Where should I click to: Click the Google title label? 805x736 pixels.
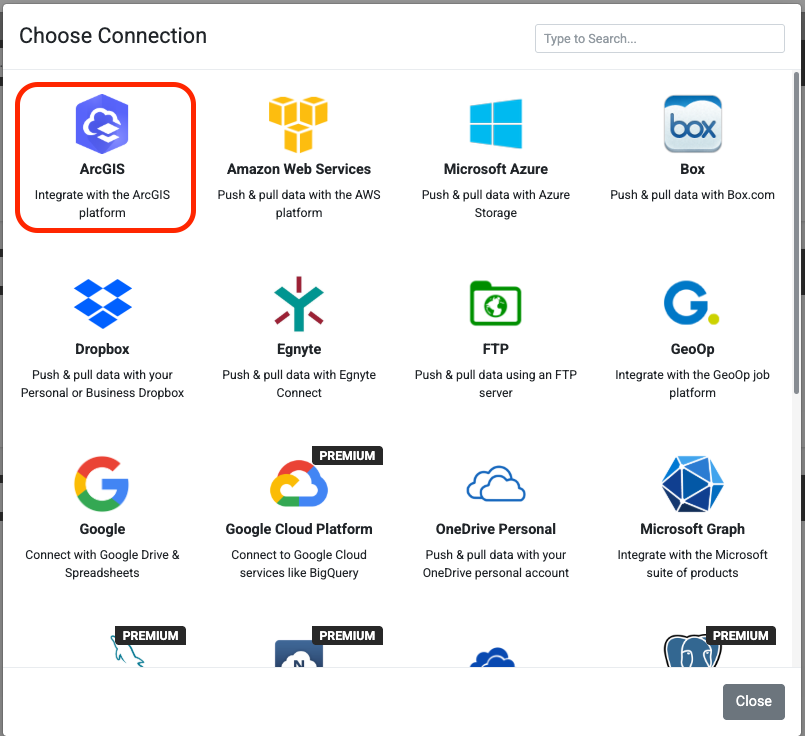tap(102, 529)
